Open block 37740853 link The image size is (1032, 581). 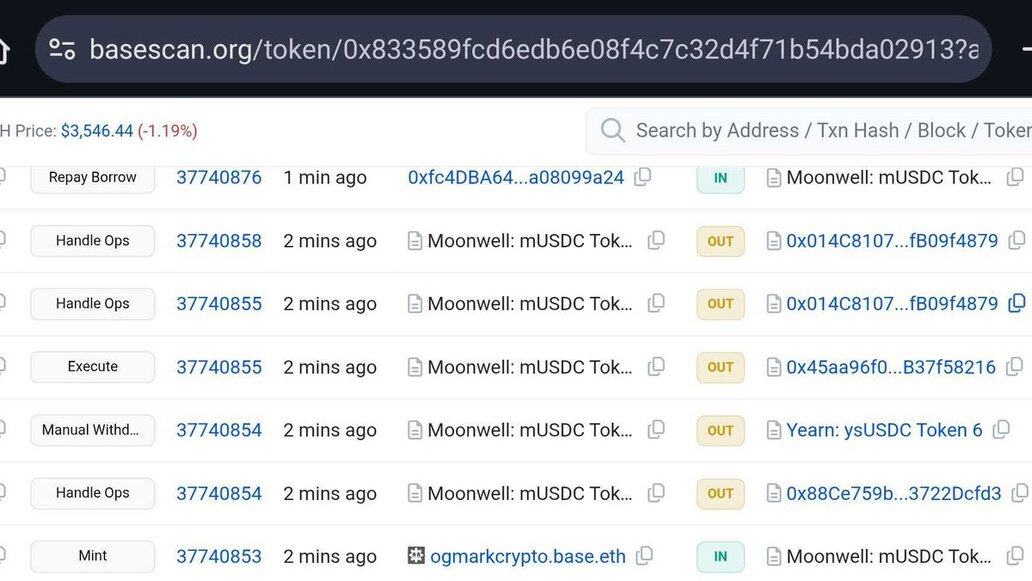219,557
